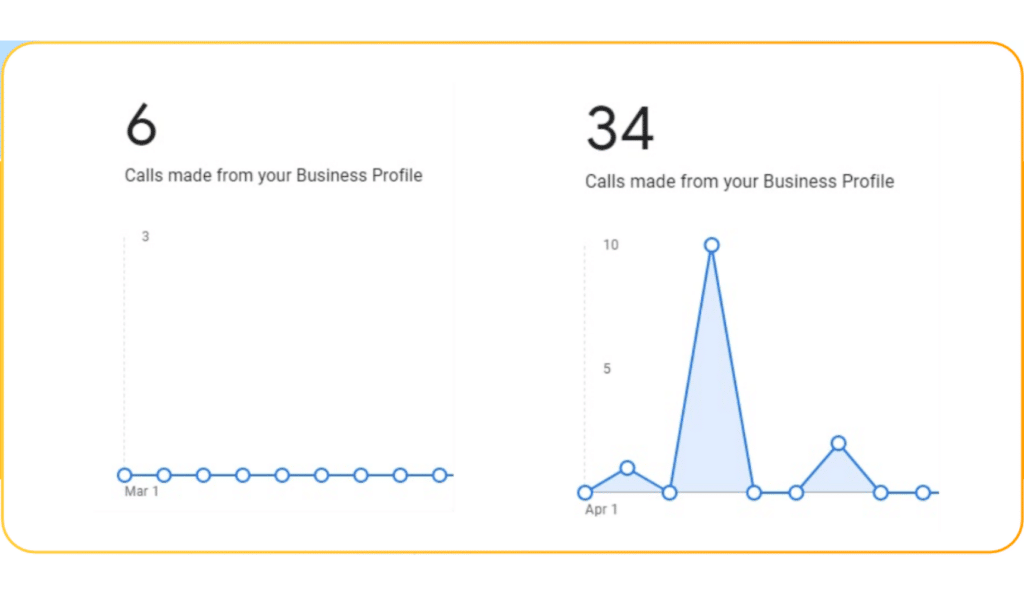Select the zero point right after the April peak
Viewport: 1024px width, 595px height.
pos(754,492)
